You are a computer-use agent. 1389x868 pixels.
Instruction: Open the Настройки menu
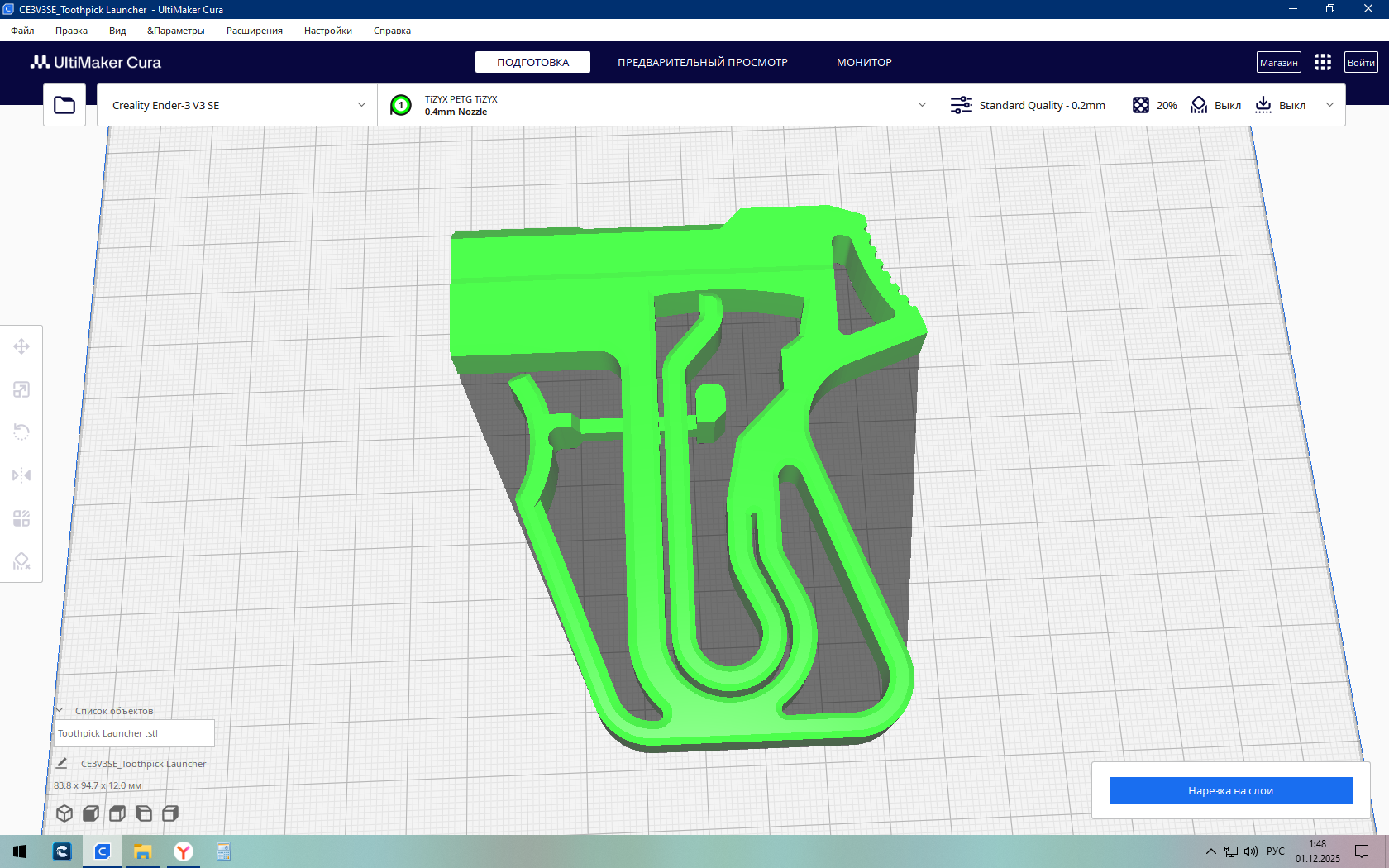tap(328, 31)
